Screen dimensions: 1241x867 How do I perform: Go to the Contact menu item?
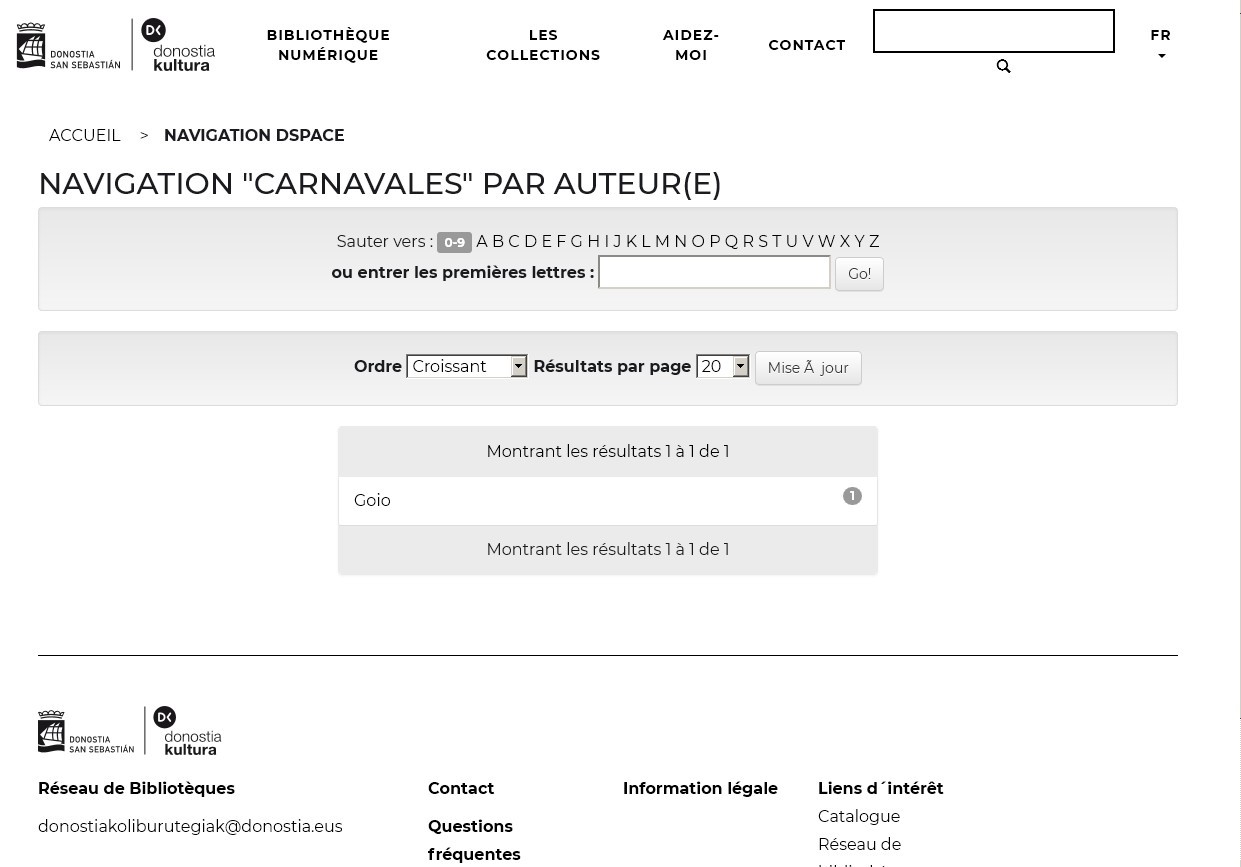(x=807, y=45)
